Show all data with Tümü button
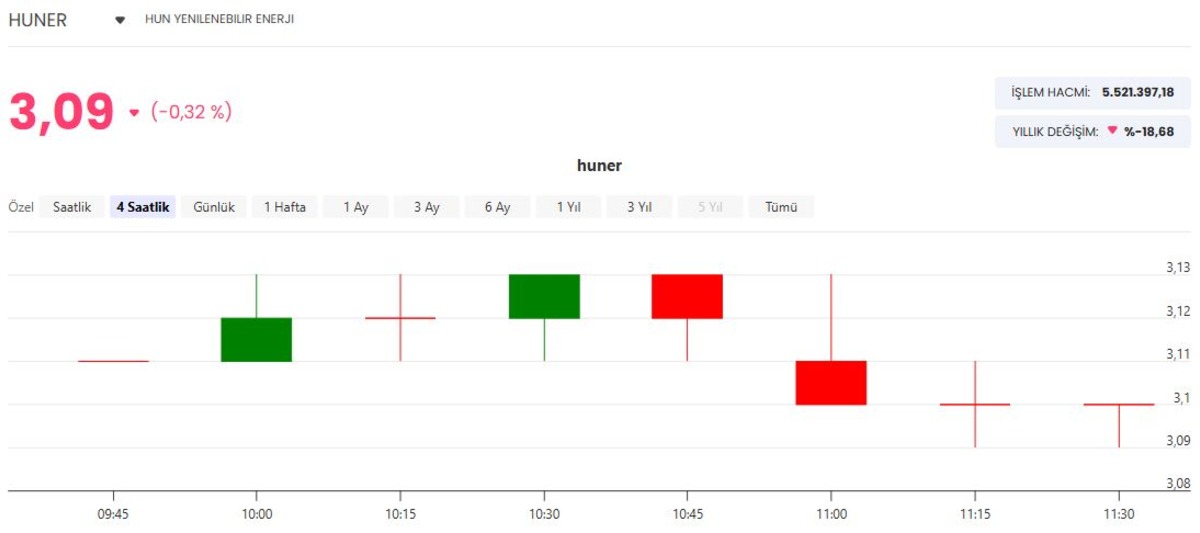Viewport: 1200px width, 533px height. pyautogui.click(x=781, y=207)
